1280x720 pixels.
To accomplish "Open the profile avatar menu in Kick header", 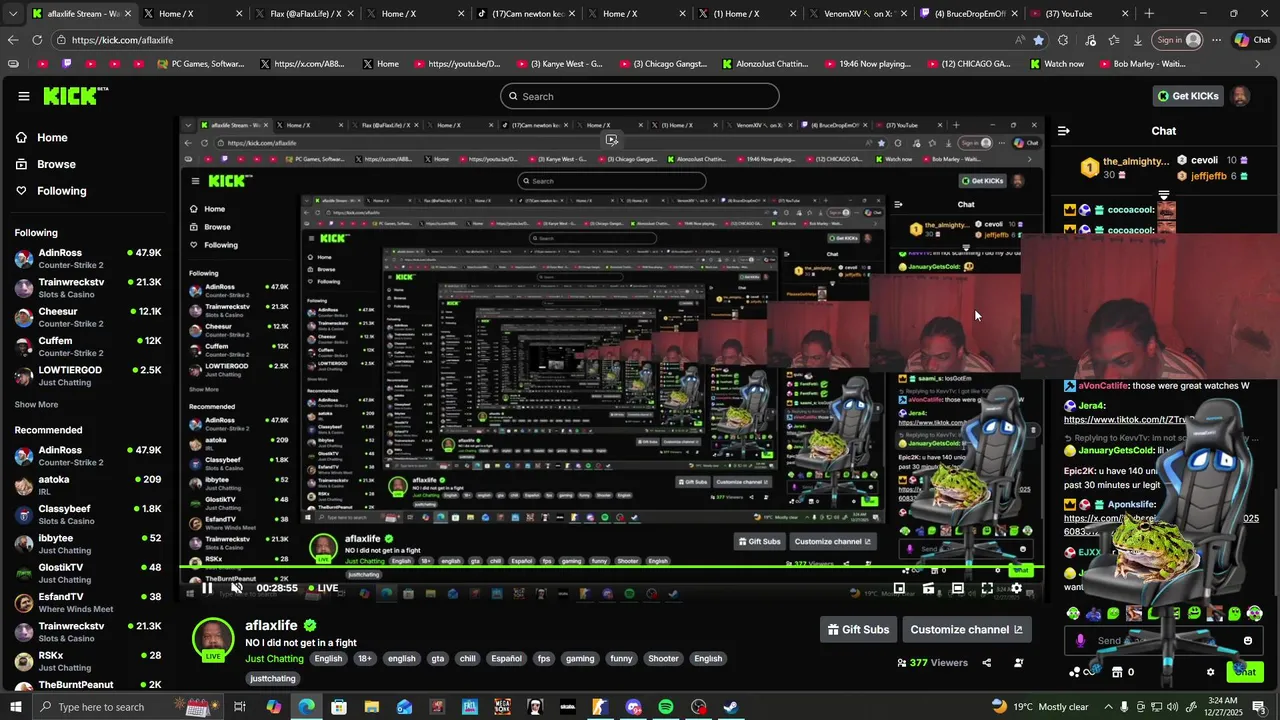I will pyautogui.click(x=1240, y=96).
